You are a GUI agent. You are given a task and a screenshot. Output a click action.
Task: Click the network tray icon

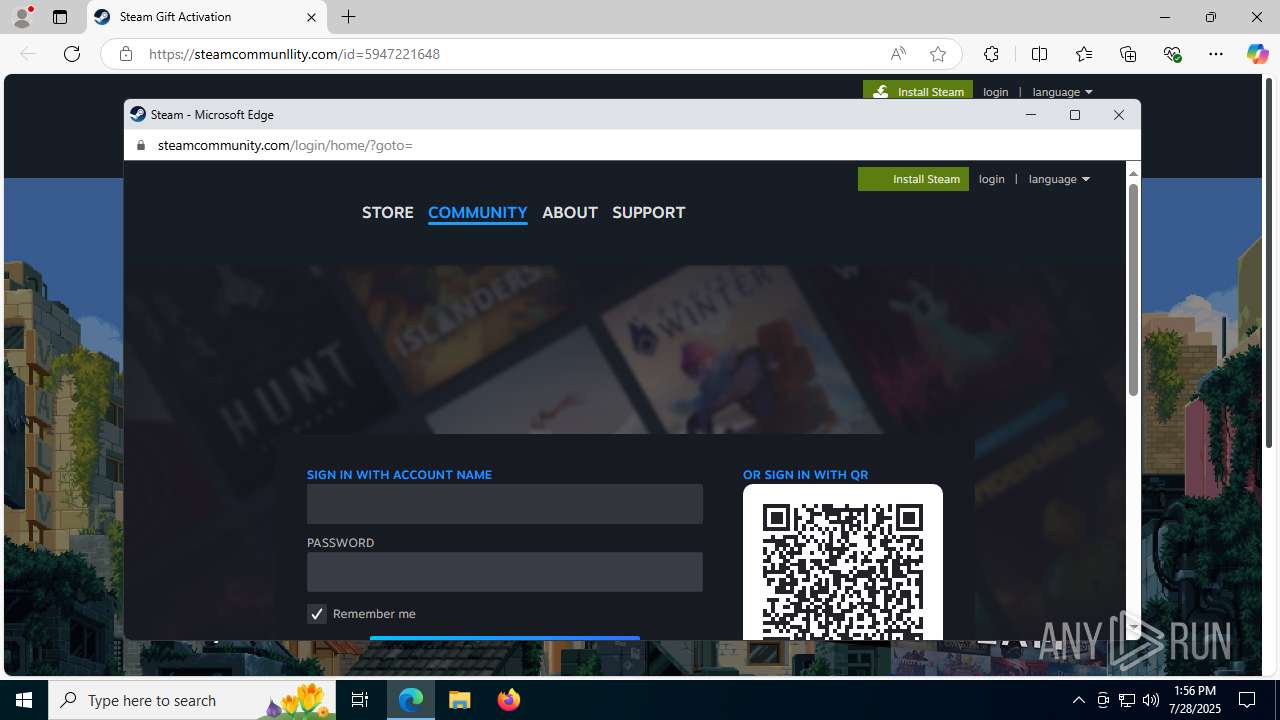coord(1127,700)
